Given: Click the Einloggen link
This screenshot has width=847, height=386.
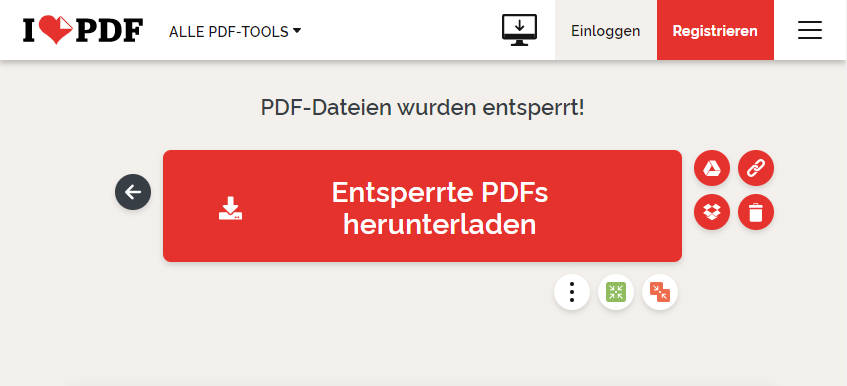Looking at the screenshot, I should pyautogui.click(x=606, y=30).
